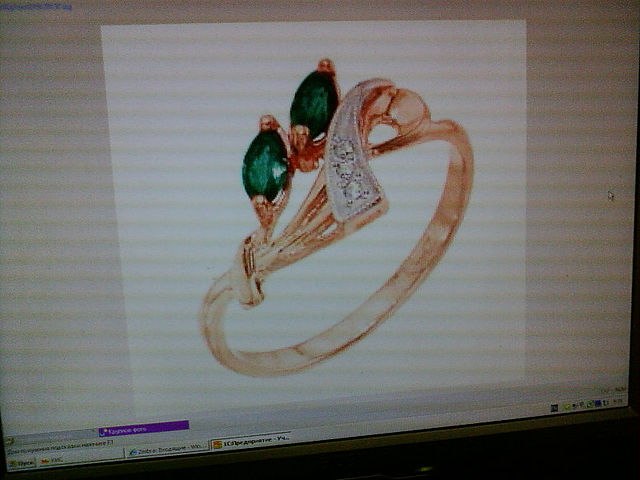The height and width of the screenshot is (480, 640).
Task: Click the keyboard language indicator in tray
Action: (554, 408)
